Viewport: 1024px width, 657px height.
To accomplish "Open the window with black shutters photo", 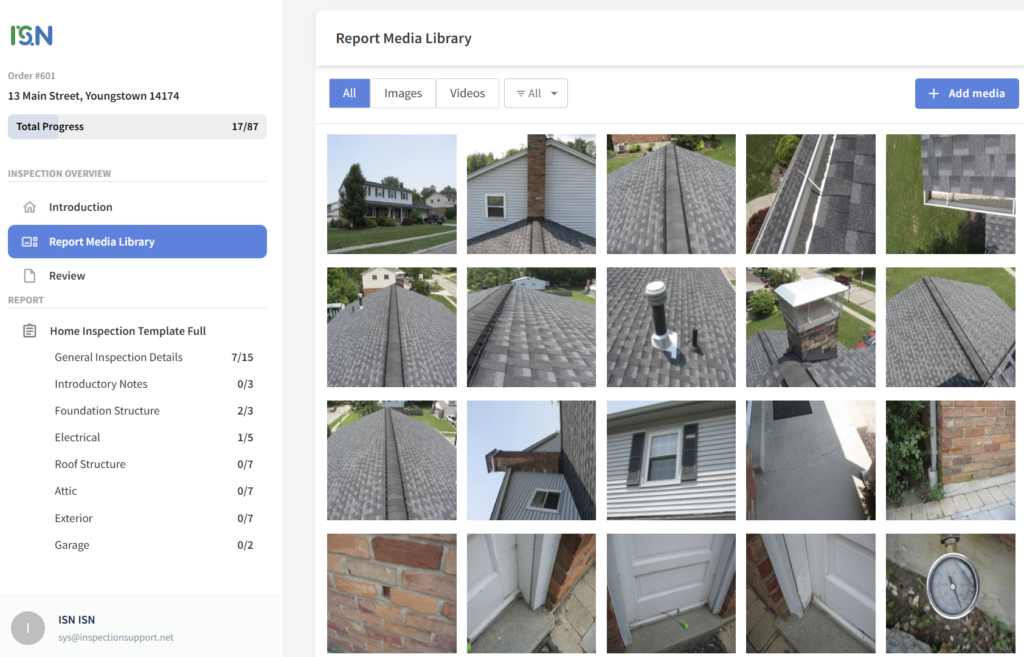I will coord(671,460).
